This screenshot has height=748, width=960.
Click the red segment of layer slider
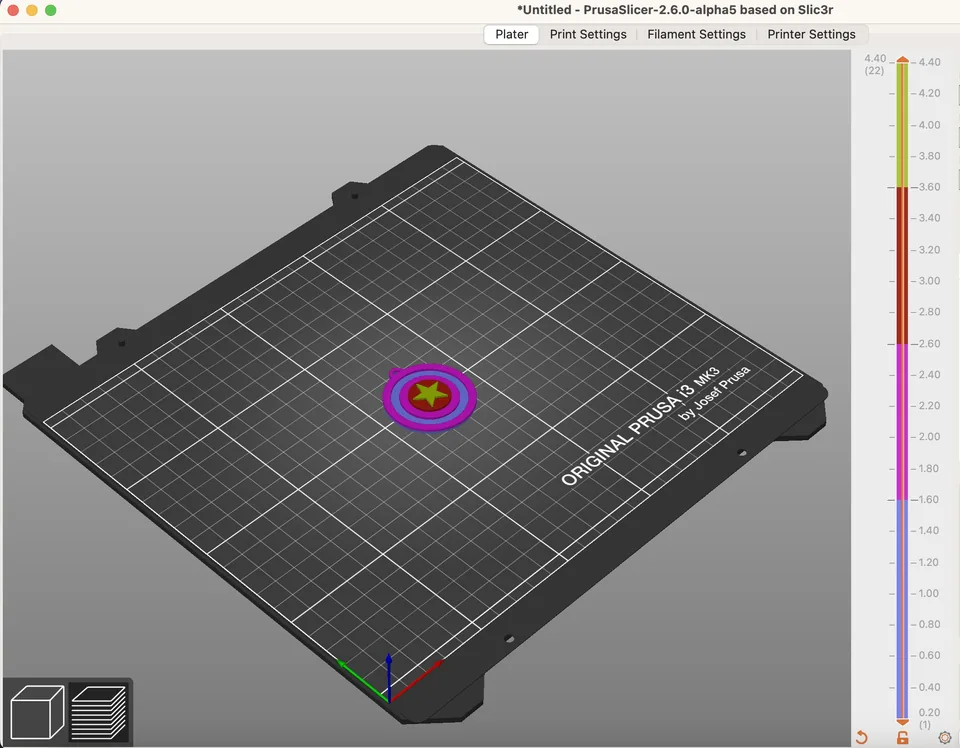click(902, 266)
